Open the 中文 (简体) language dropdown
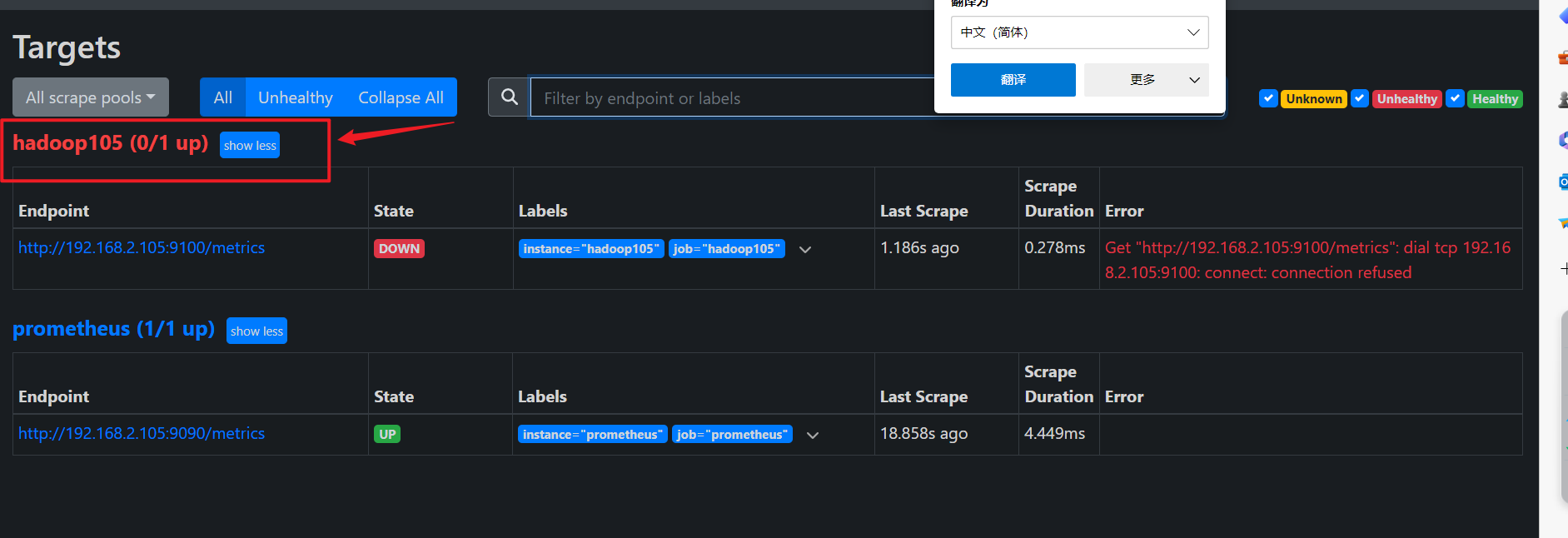Viewport: 1568px width, 538px height. pyautogui.click(x=1079, y=32)
